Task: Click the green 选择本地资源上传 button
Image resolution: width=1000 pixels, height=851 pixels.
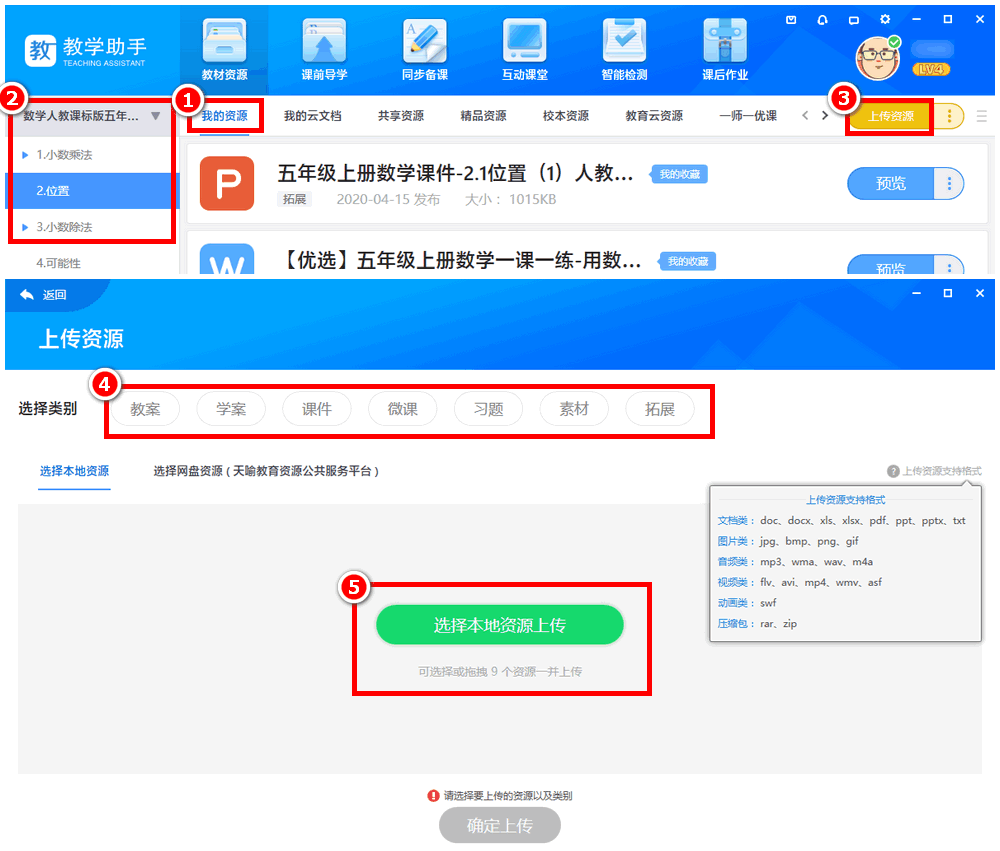Action: click(x=499, y=625)
